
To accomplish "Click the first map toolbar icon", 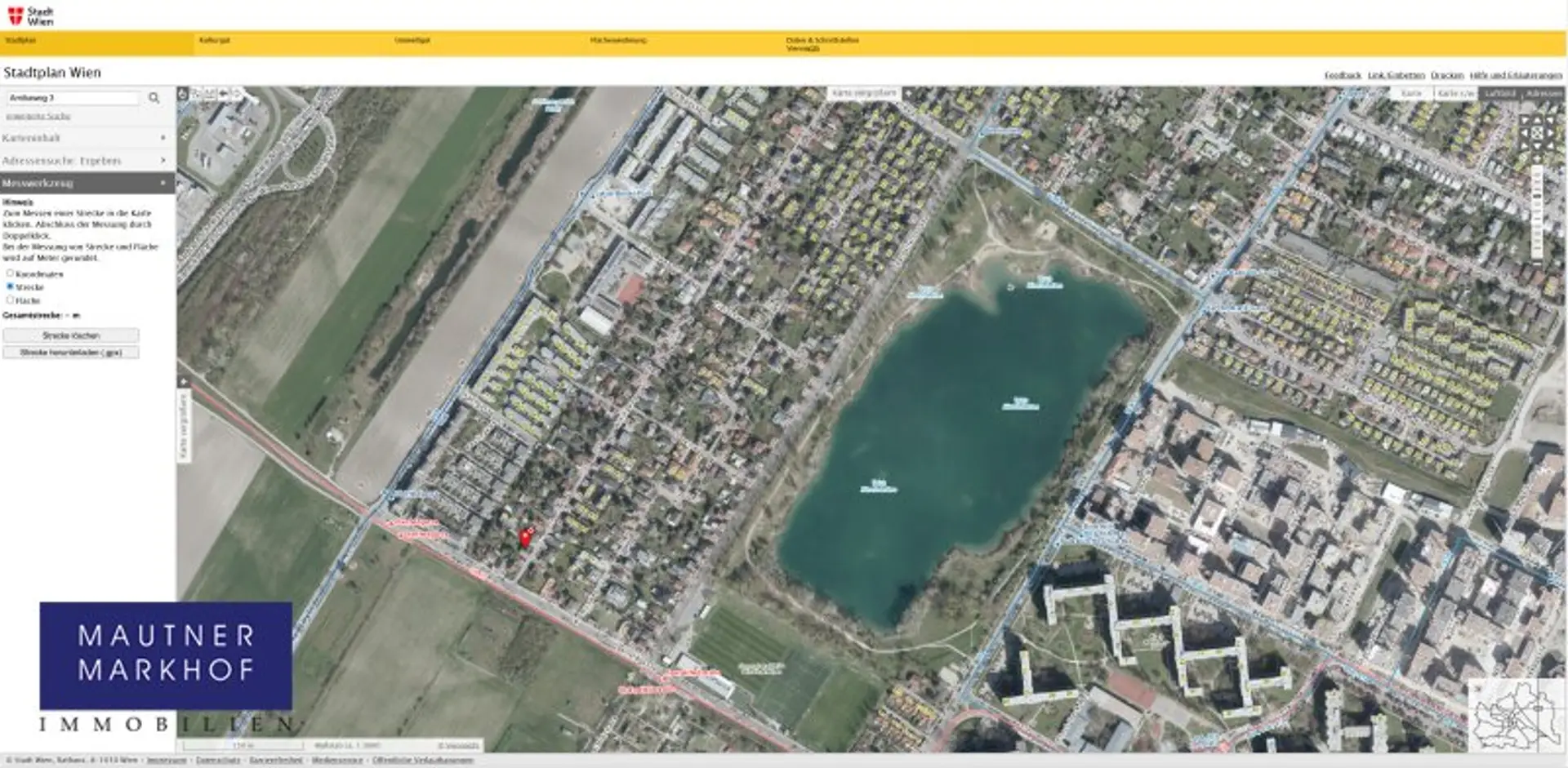I will [183, 95].
